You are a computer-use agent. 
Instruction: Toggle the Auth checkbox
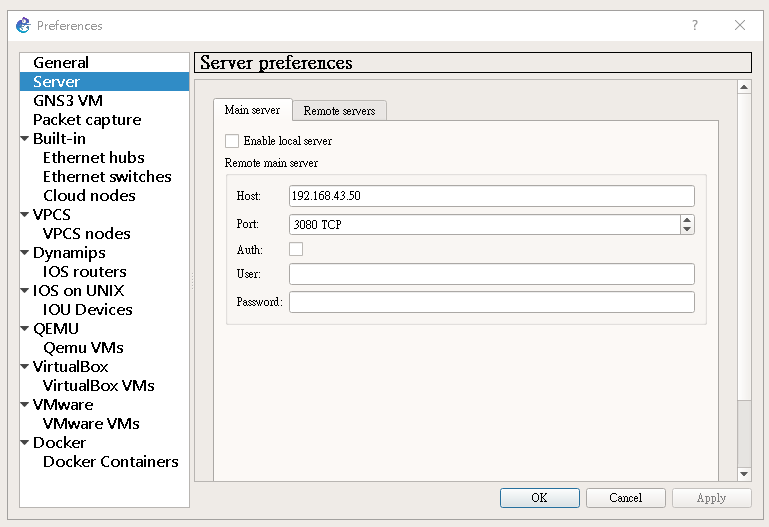point(296,249)
